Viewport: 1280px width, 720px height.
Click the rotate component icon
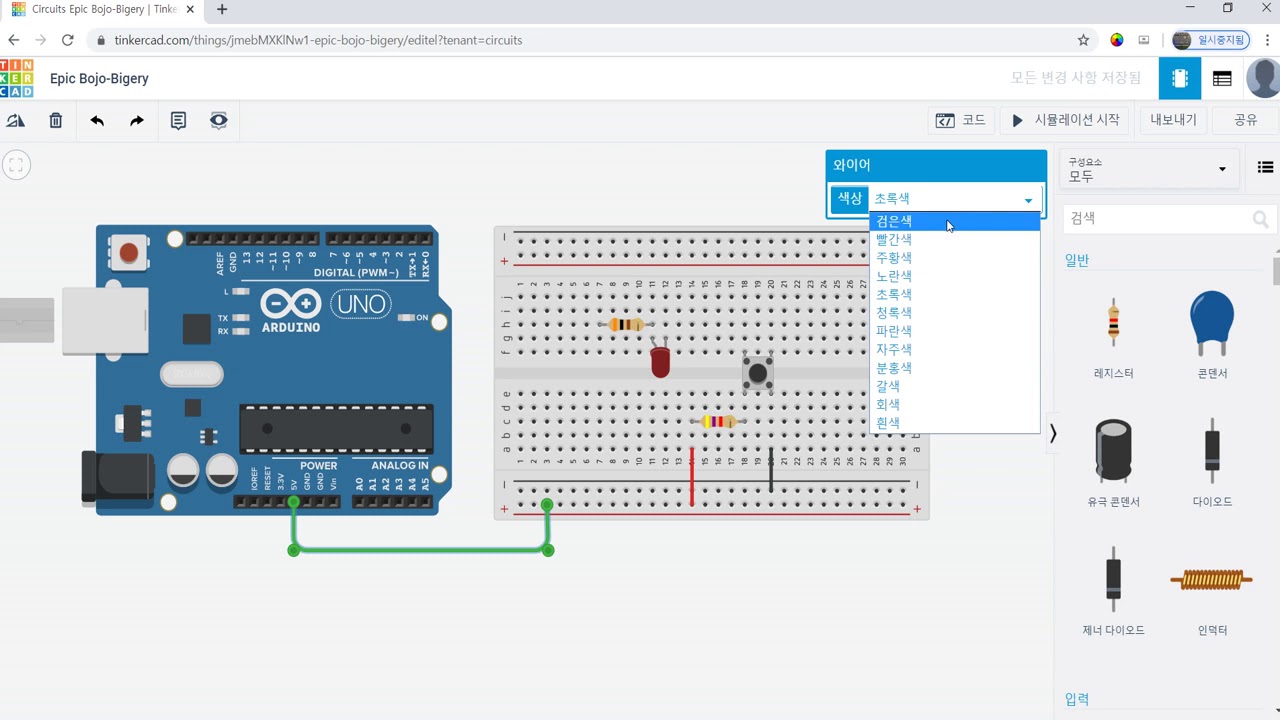pos(15,120)
